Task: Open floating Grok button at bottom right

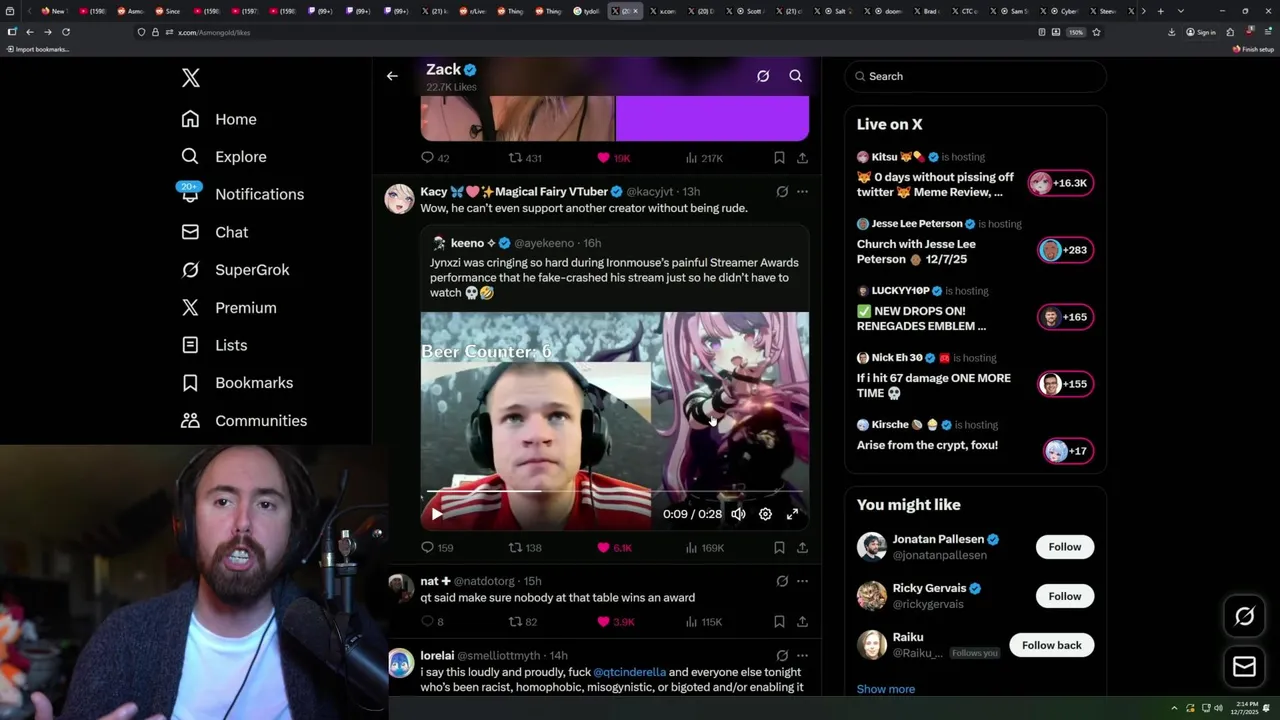Action: coord(1245,617)
